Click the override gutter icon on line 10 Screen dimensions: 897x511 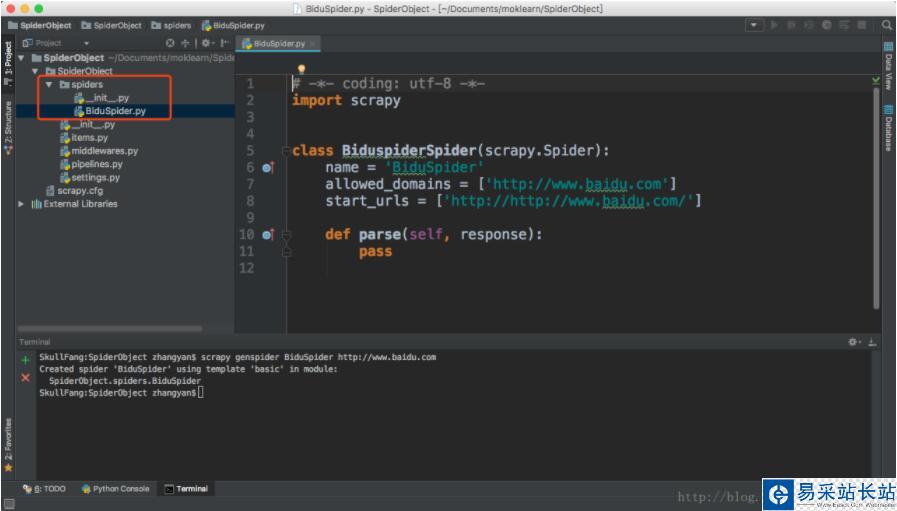pos(268,235)
